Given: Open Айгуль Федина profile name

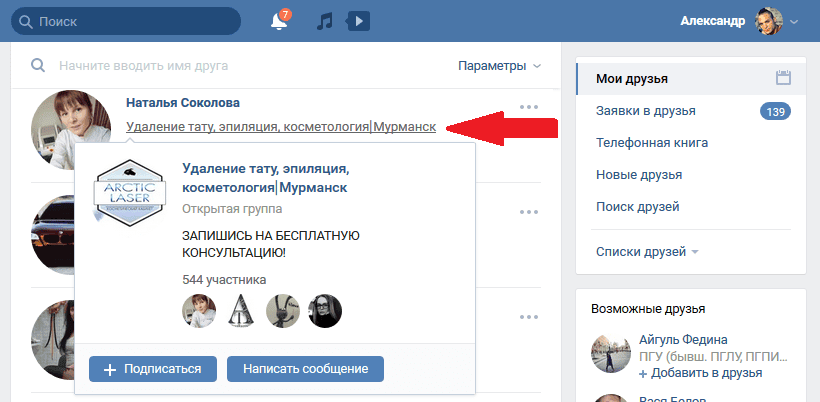Looking at the screenshot, I should click(x=683, y=340).
